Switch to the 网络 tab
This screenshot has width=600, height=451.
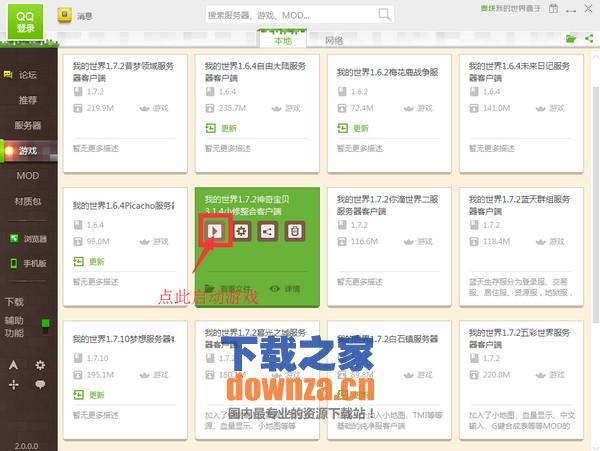coord(334,40)
